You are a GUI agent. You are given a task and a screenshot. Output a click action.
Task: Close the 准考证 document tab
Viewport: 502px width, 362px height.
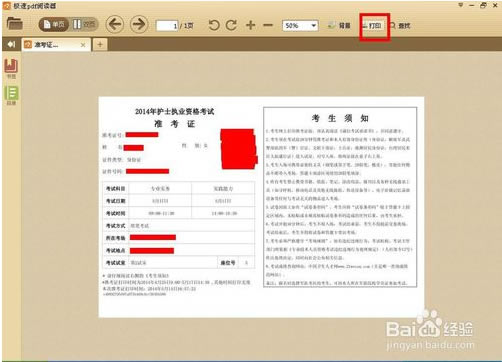click(x=83, y=45)
